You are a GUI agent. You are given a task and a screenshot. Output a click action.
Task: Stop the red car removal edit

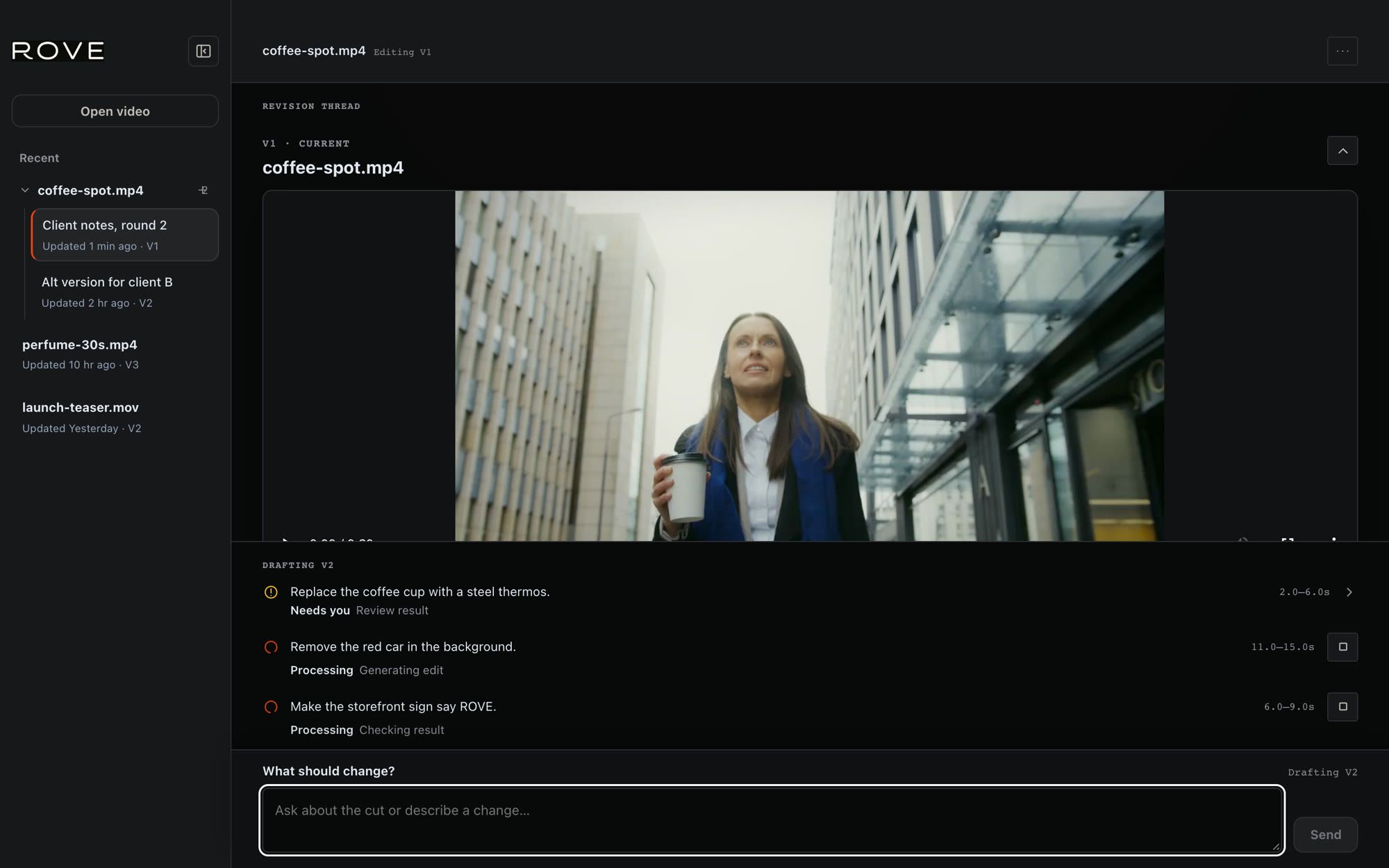tap(1342, 647)
